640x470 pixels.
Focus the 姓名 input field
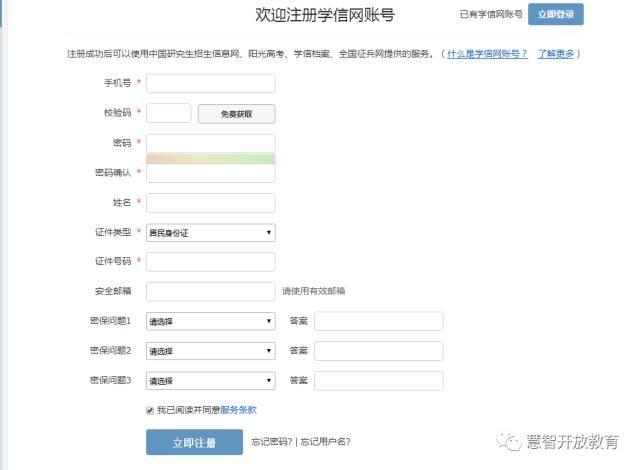(211, 203)
